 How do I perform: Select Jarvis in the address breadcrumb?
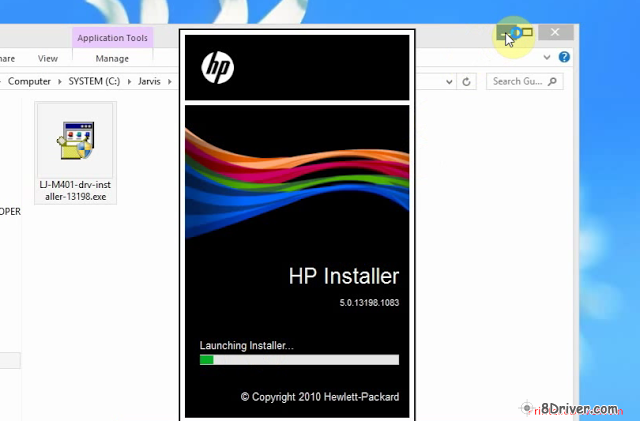tap(149, 81)
